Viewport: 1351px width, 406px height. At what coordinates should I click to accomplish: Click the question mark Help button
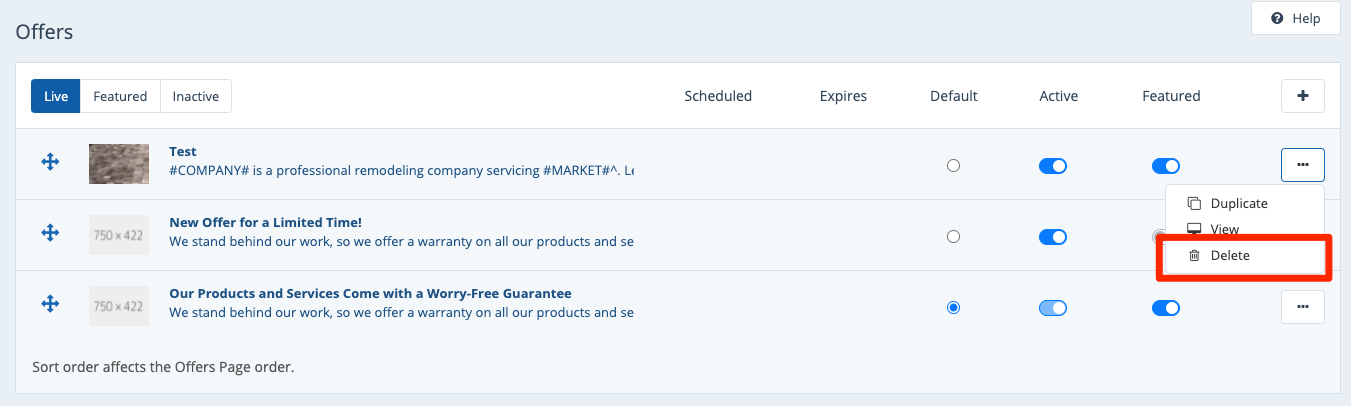point(1295,19)
